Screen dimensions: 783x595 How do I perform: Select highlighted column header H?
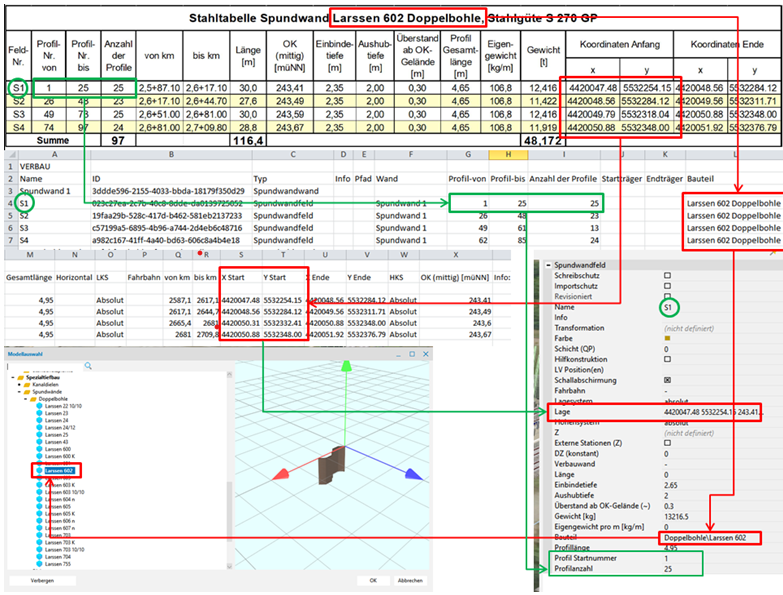tap(508, 154)
